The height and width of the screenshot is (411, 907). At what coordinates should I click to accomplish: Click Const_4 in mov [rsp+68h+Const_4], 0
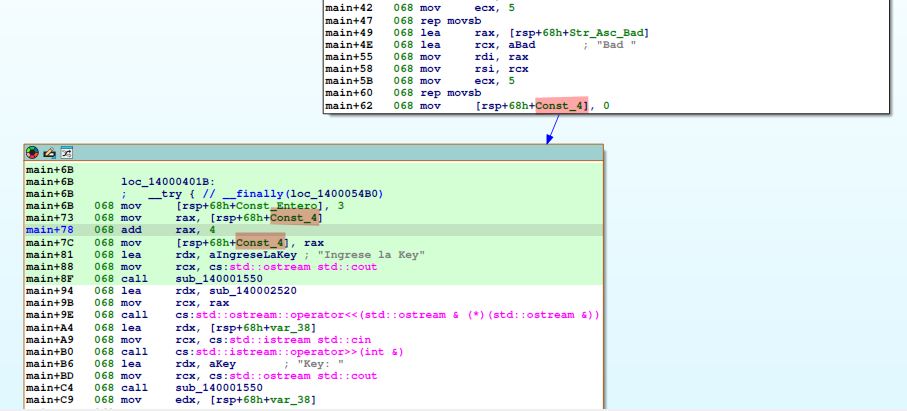coord(561,105)
